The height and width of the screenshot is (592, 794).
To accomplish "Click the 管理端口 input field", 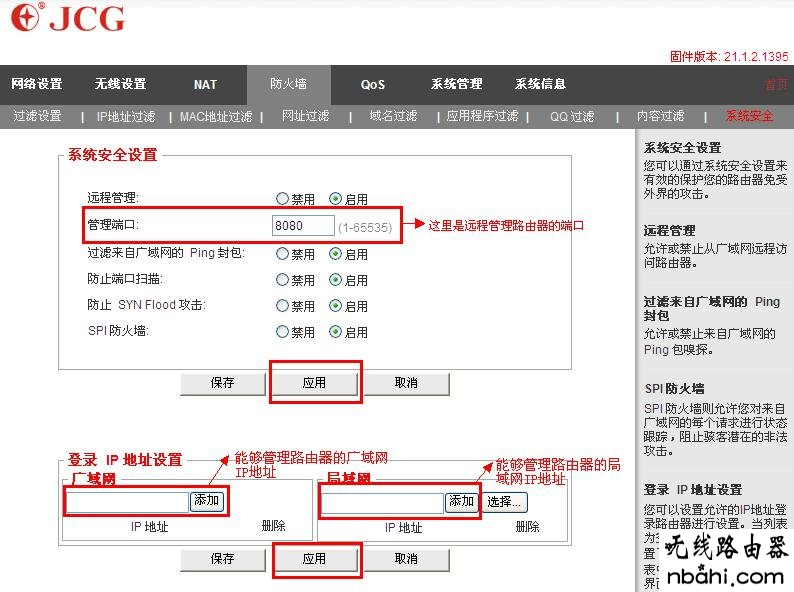I will [x=303, y=226].
